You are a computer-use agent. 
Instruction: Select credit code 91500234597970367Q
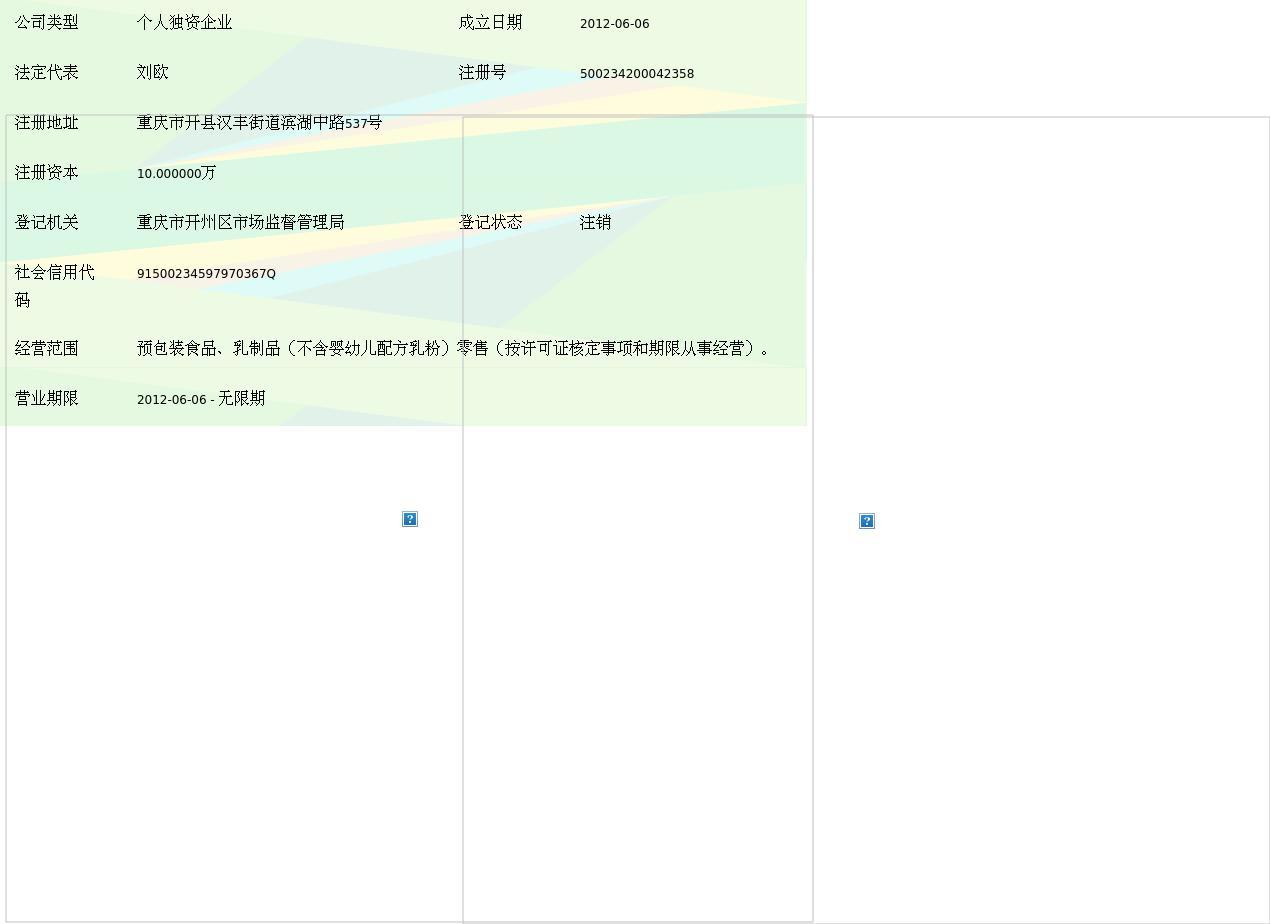(x=206, y=273)
